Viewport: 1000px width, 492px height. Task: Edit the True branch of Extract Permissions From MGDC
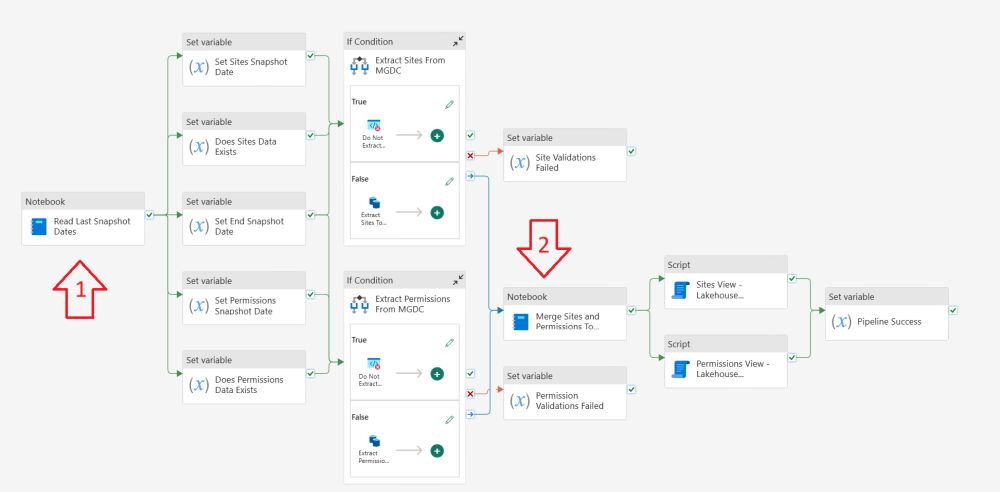pos(450,343)
